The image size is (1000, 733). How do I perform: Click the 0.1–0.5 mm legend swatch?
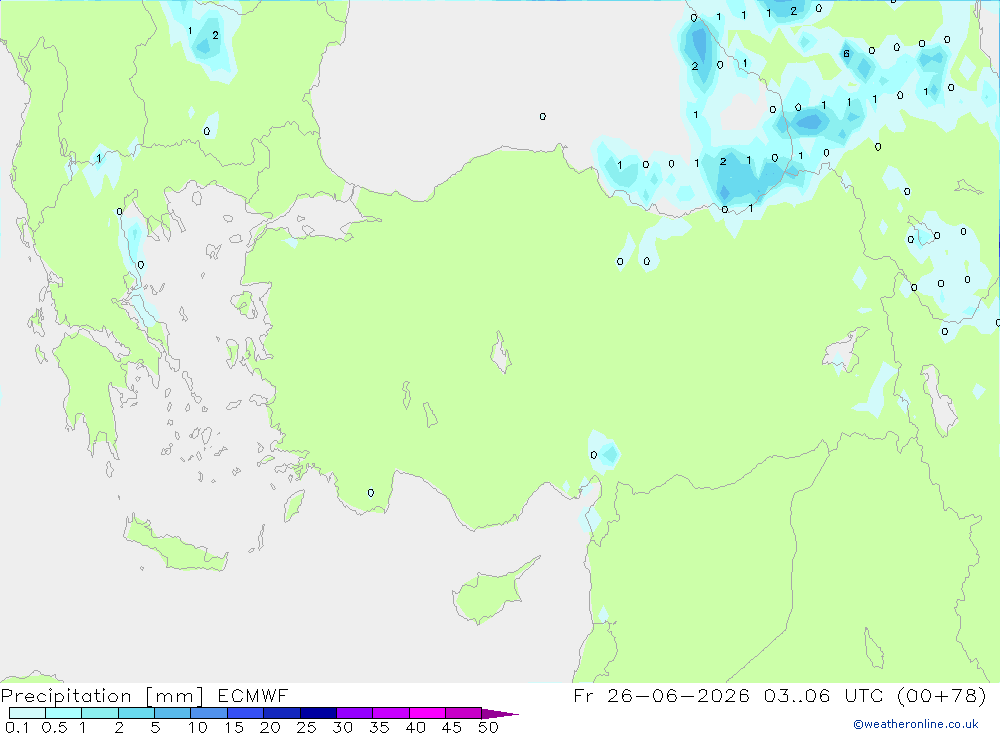click(x=27, y=713)
